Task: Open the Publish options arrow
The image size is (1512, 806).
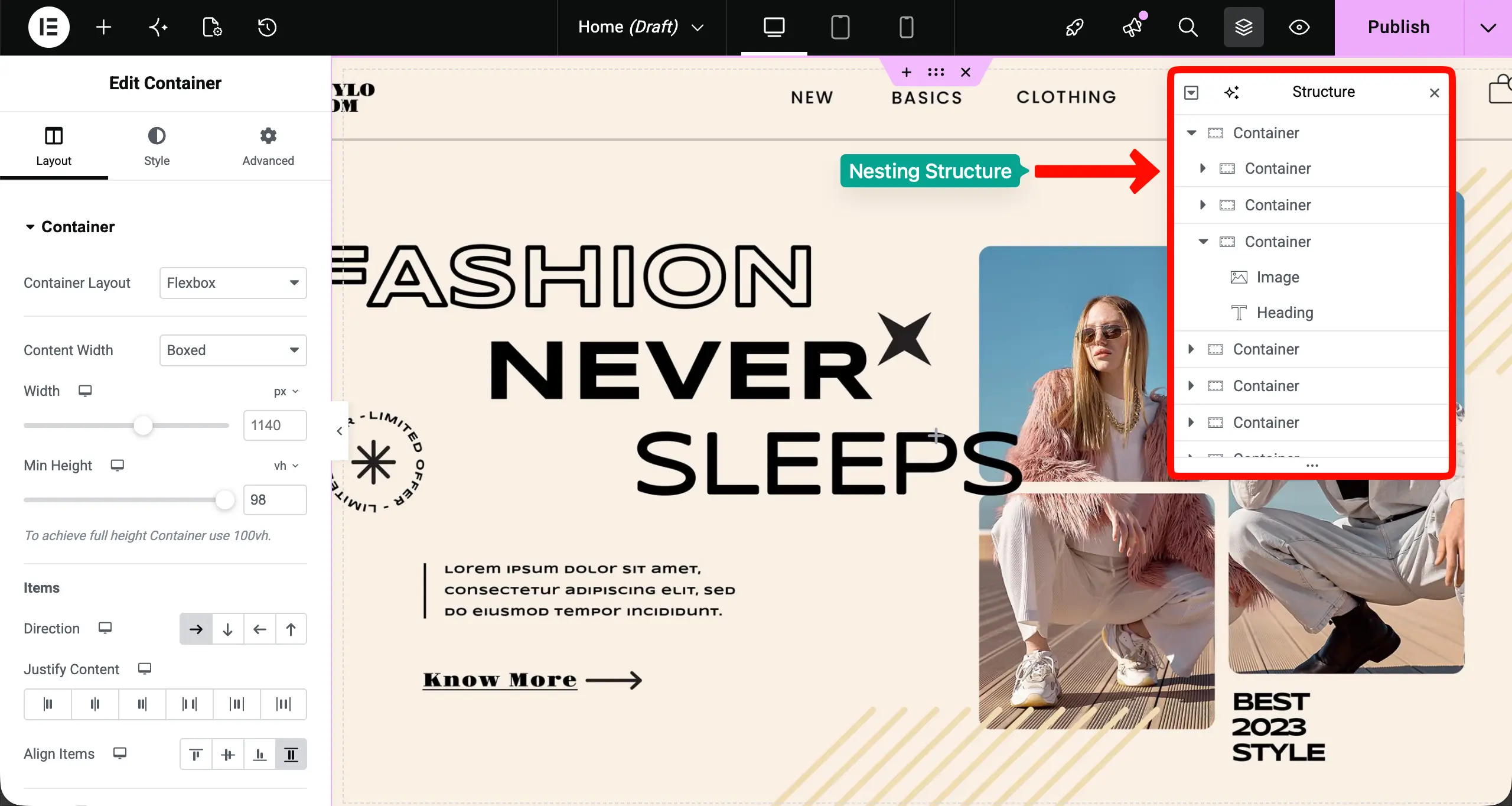Action: [1488, 27]
